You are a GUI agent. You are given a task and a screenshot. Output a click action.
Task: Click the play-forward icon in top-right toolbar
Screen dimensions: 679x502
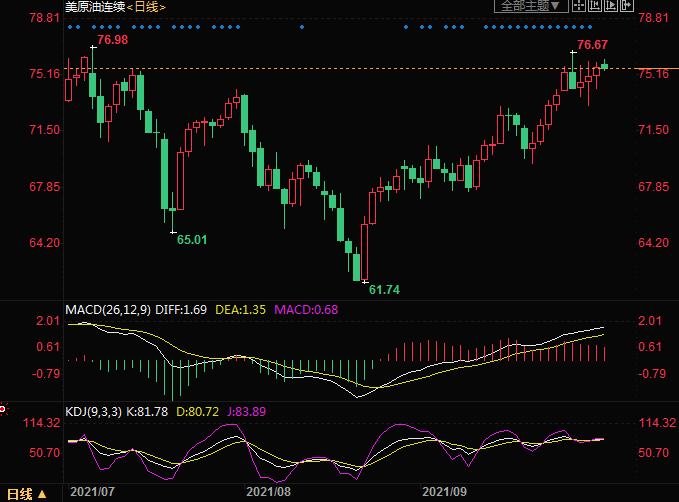click(609, 7)
